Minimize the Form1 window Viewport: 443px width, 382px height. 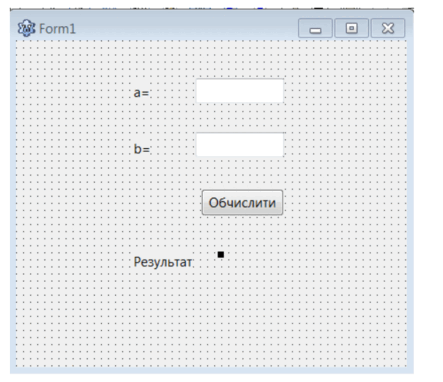point(315,28)
